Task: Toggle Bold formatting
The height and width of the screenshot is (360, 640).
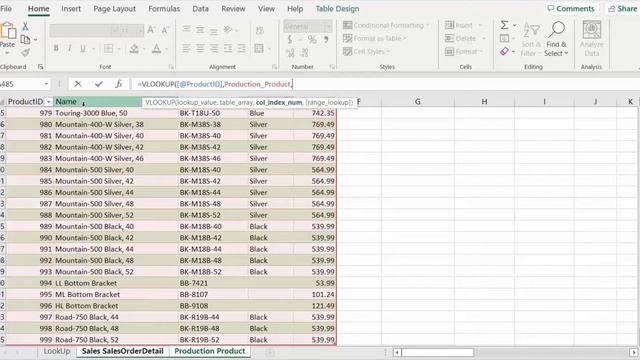Action: pos(56,49)
